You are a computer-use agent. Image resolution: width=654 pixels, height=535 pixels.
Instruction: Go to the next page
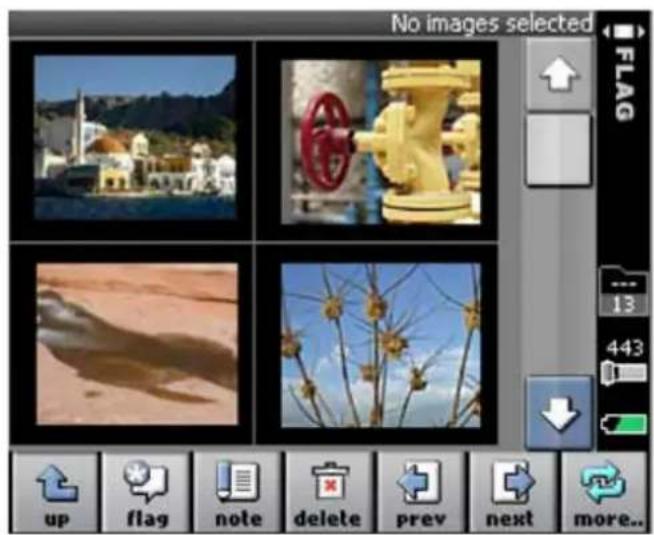(x=513, y=493)
